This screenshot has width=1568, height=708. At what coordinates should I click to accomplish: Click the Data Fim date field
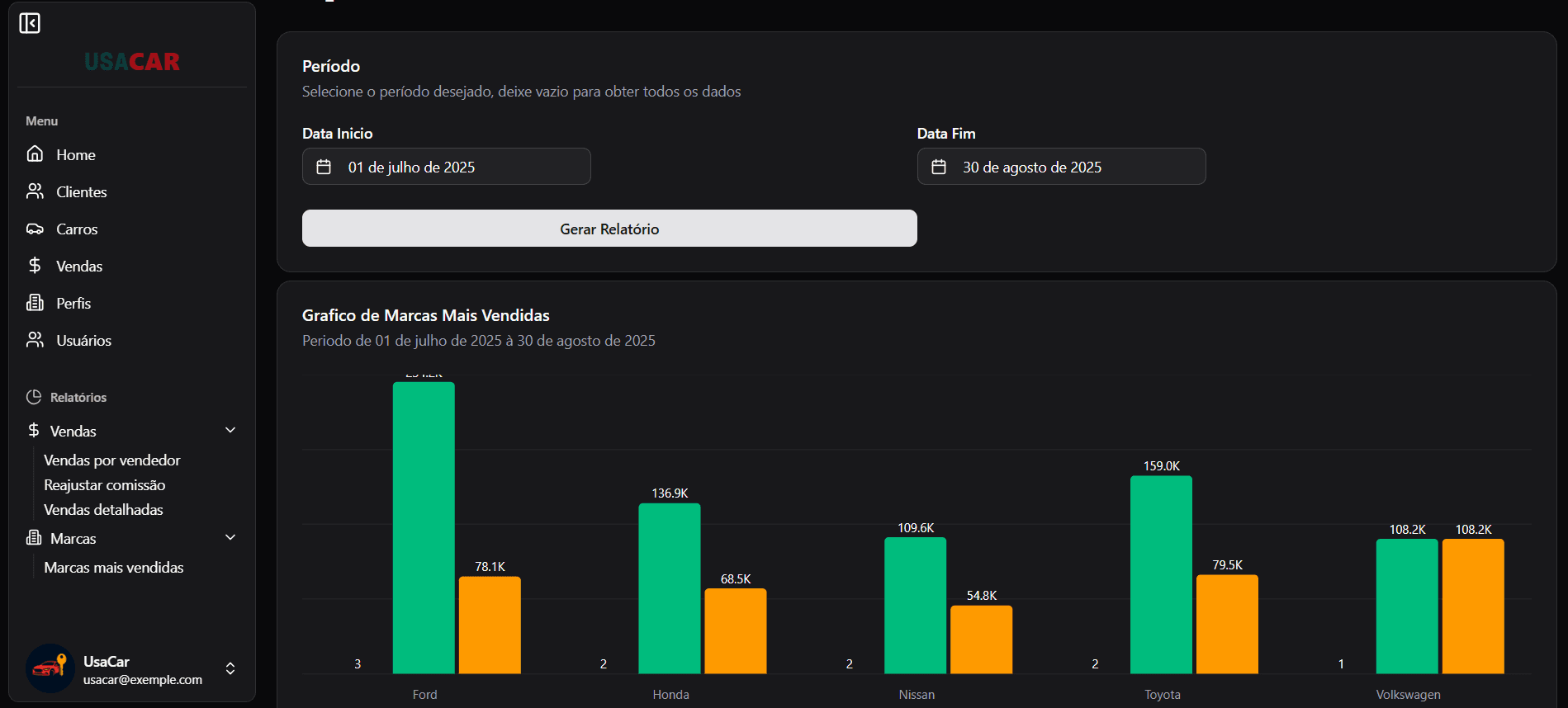[1061, 167]
